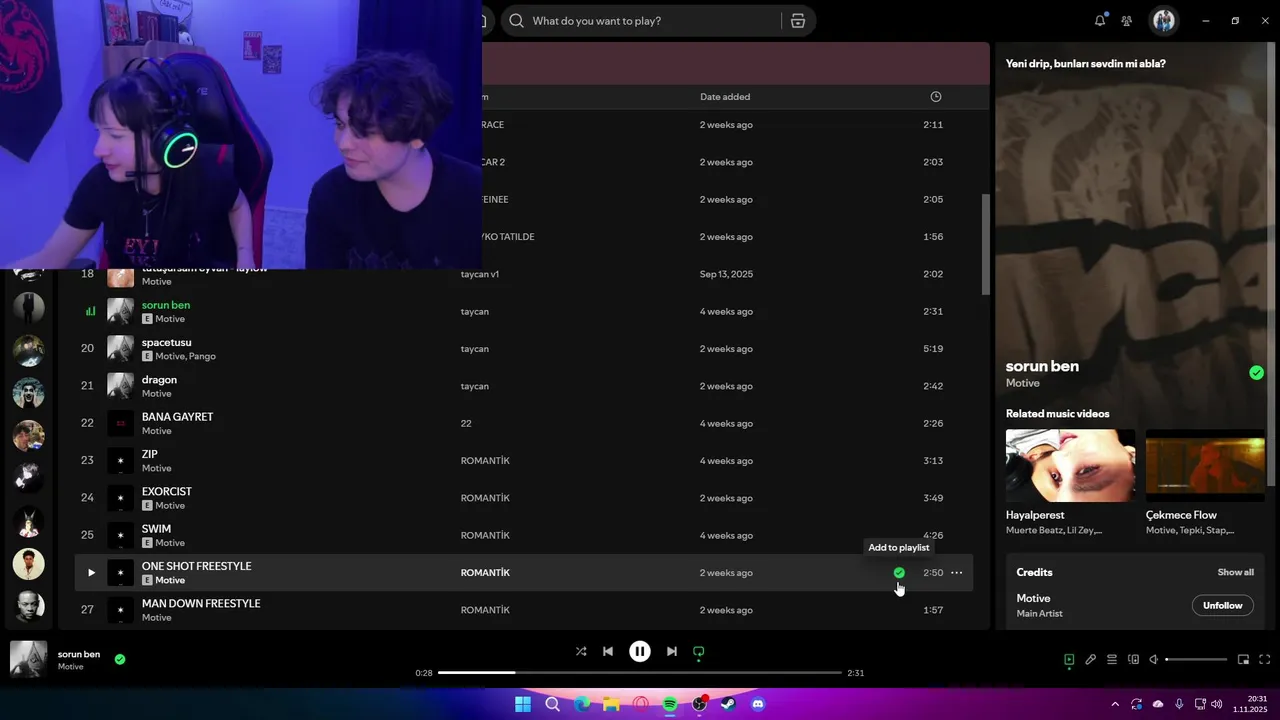1280x720 pixels.
Task: Open the sorun ben title in side panel
Action: click(x=1042, y=366)
